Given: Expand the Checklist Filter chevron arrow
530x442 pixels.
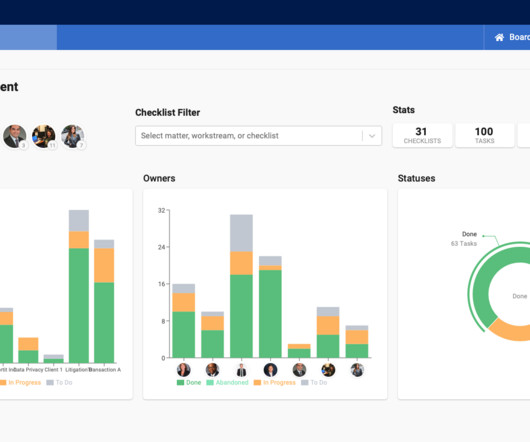Looking at the screenshot, I should [x=372, y=136].
